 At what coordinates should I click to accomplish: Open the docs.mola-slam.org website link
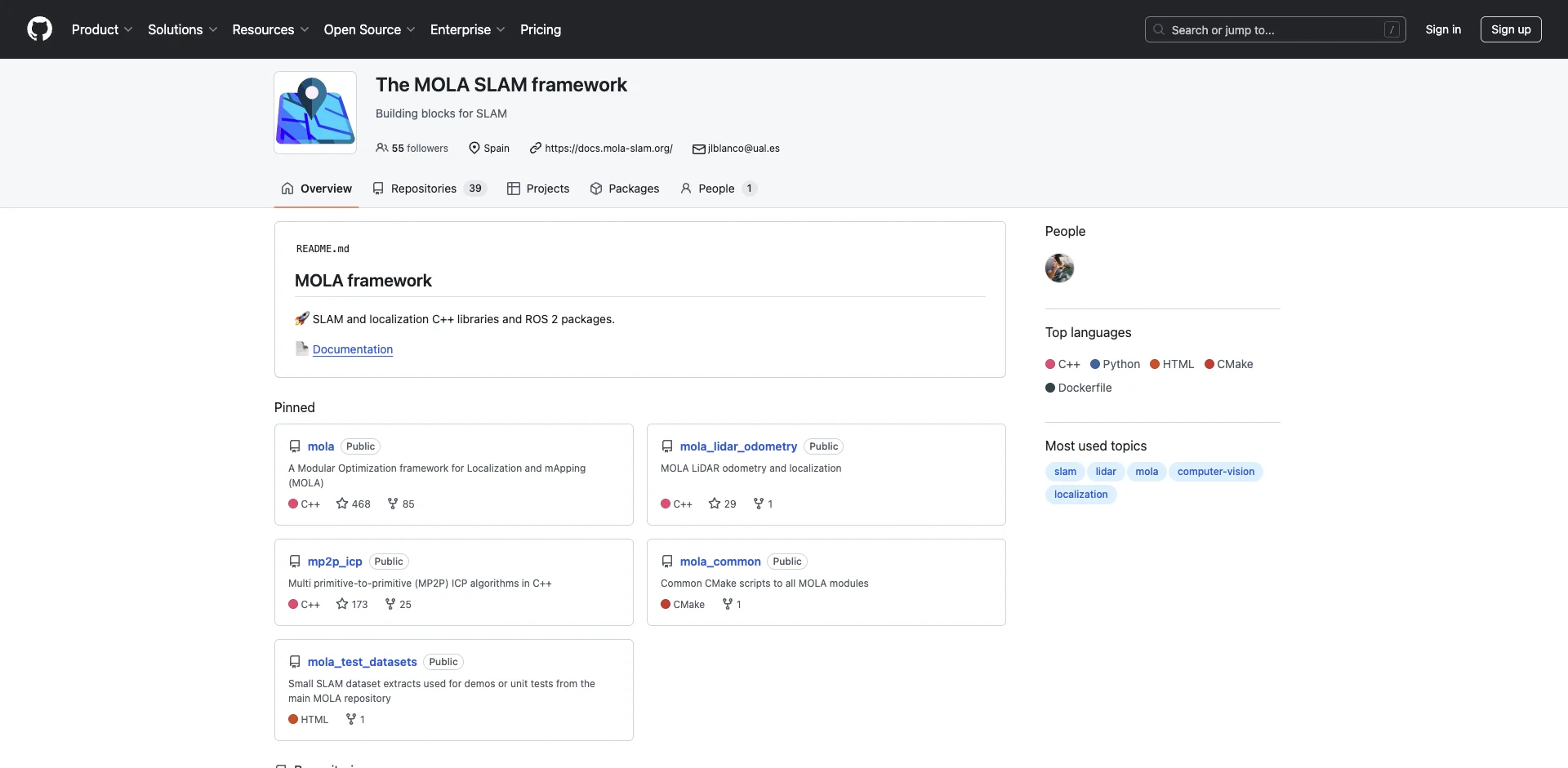pyautogui.click(x=608, y=149)
